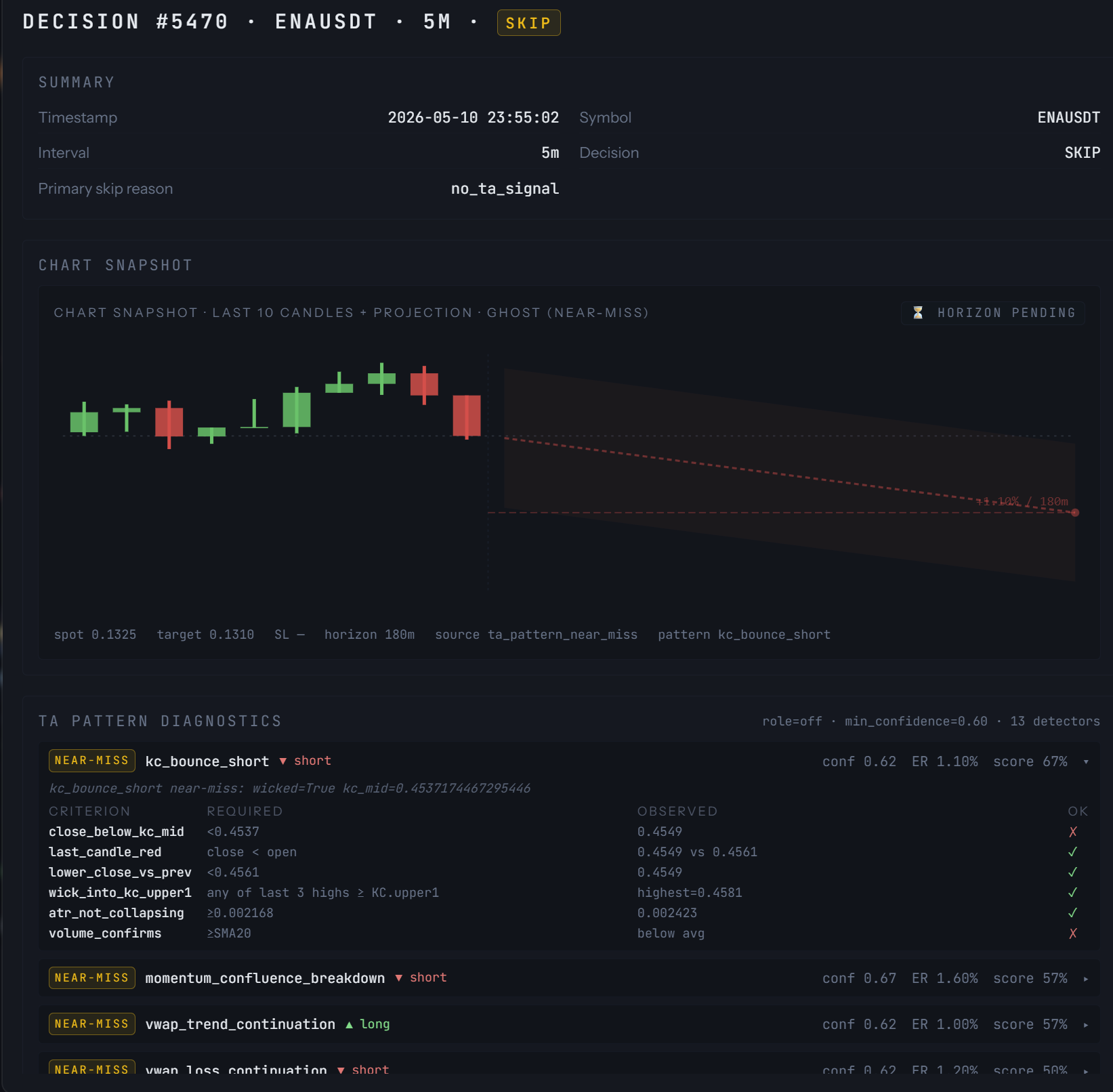This screenshot has width=1113, height=1092.
Task: Click the green check for wick_into_kc_upper1
Action: pos(1073,893)
